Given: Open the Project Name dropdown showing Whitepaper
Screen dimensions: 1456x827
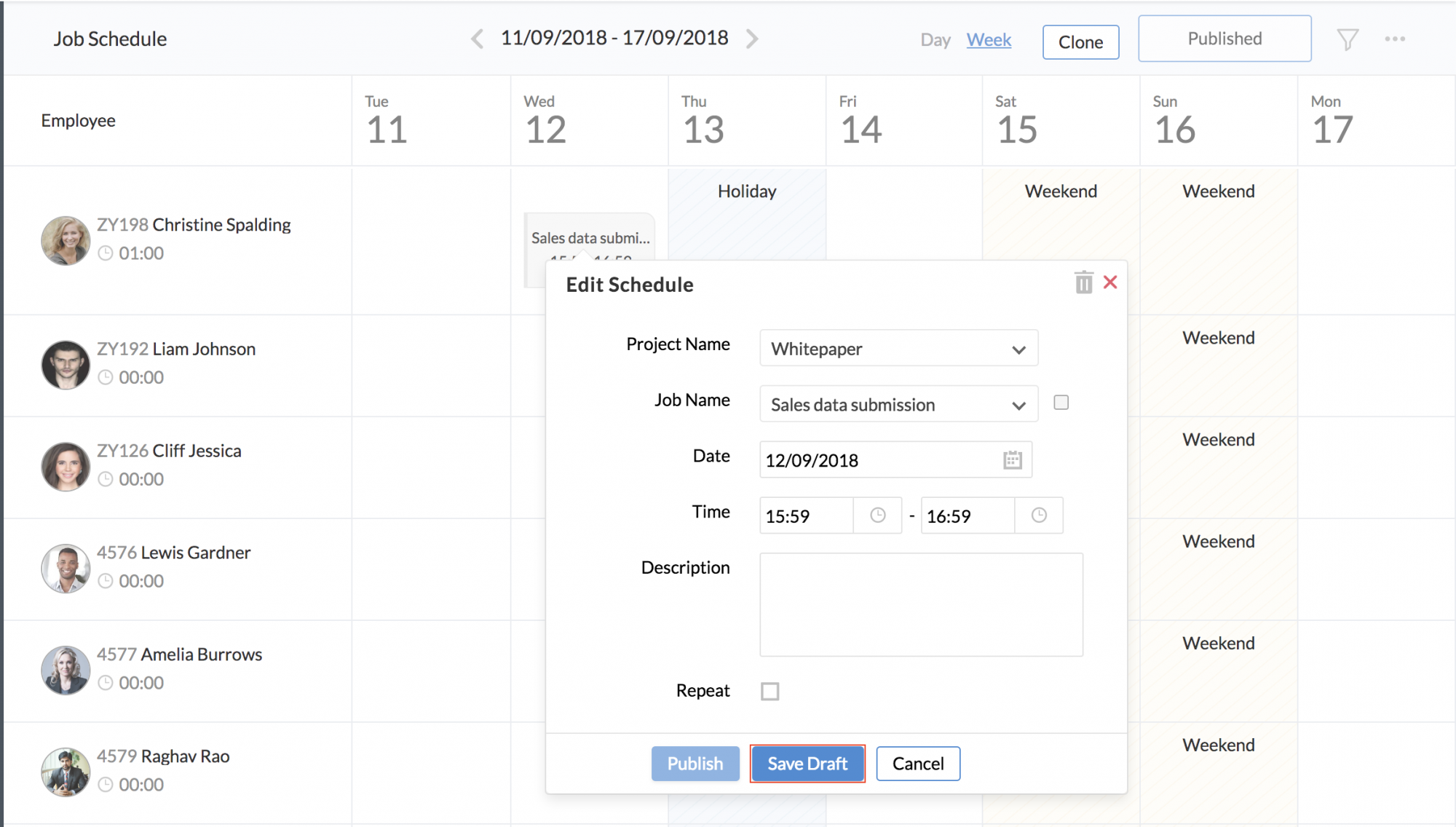Looking at the screenshot, I should 898,348.
